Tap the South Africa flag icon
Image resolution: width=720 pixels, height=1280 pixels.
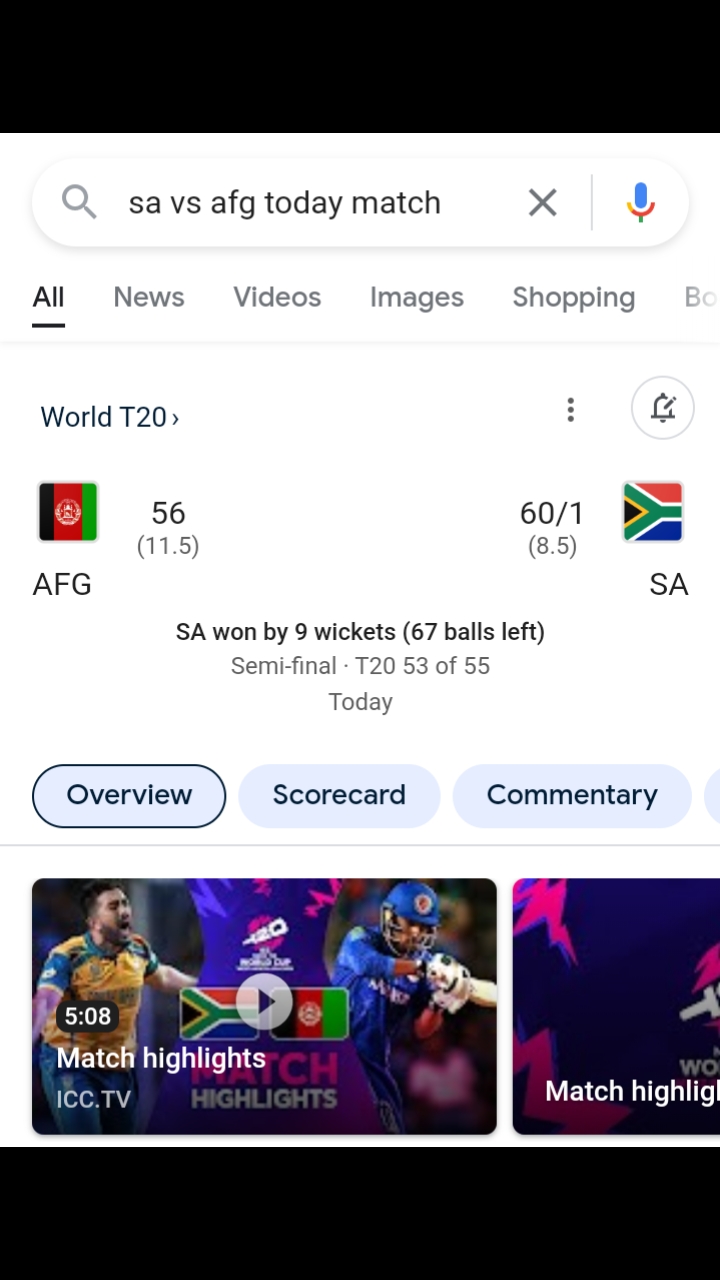[652, 512]
